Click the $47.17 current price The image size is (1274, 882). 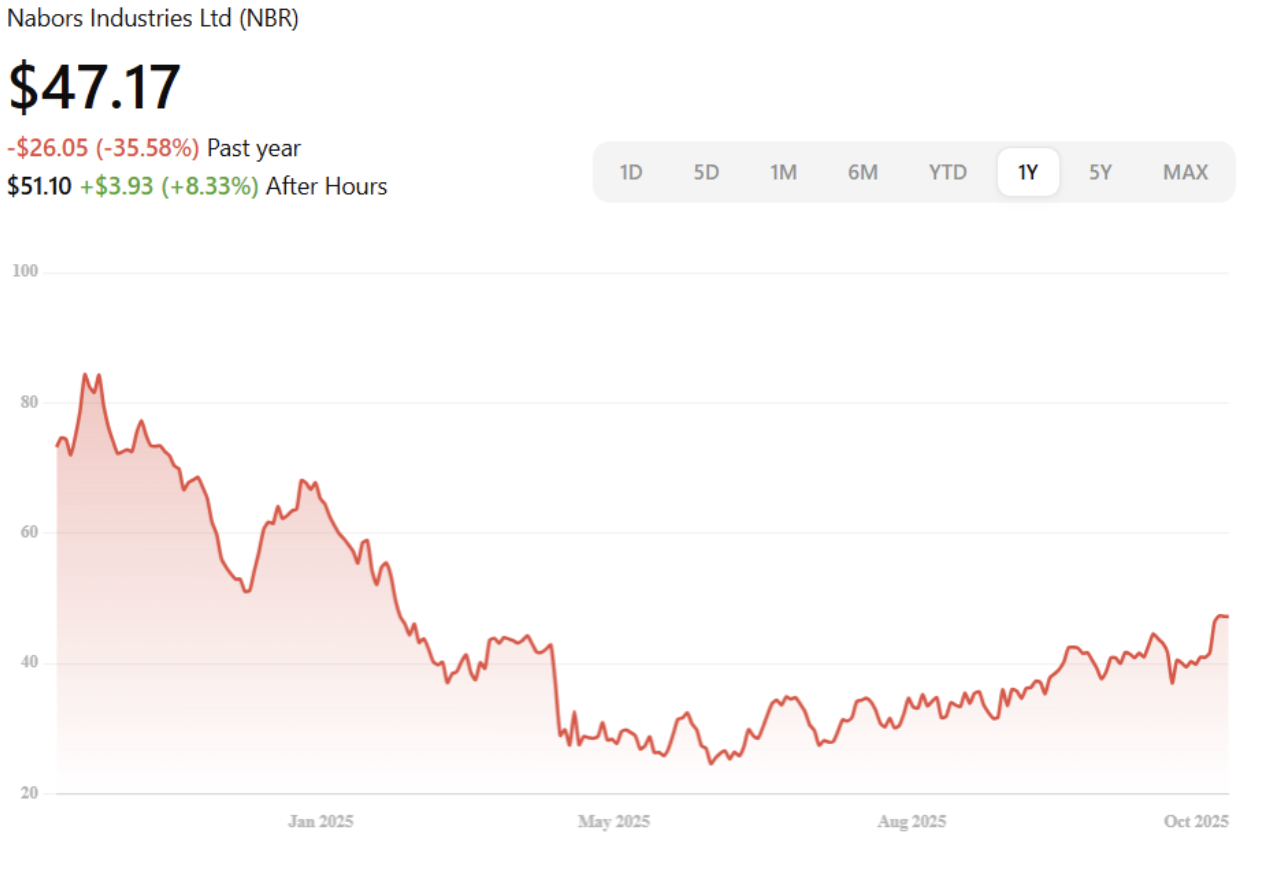tap(95, 87)
